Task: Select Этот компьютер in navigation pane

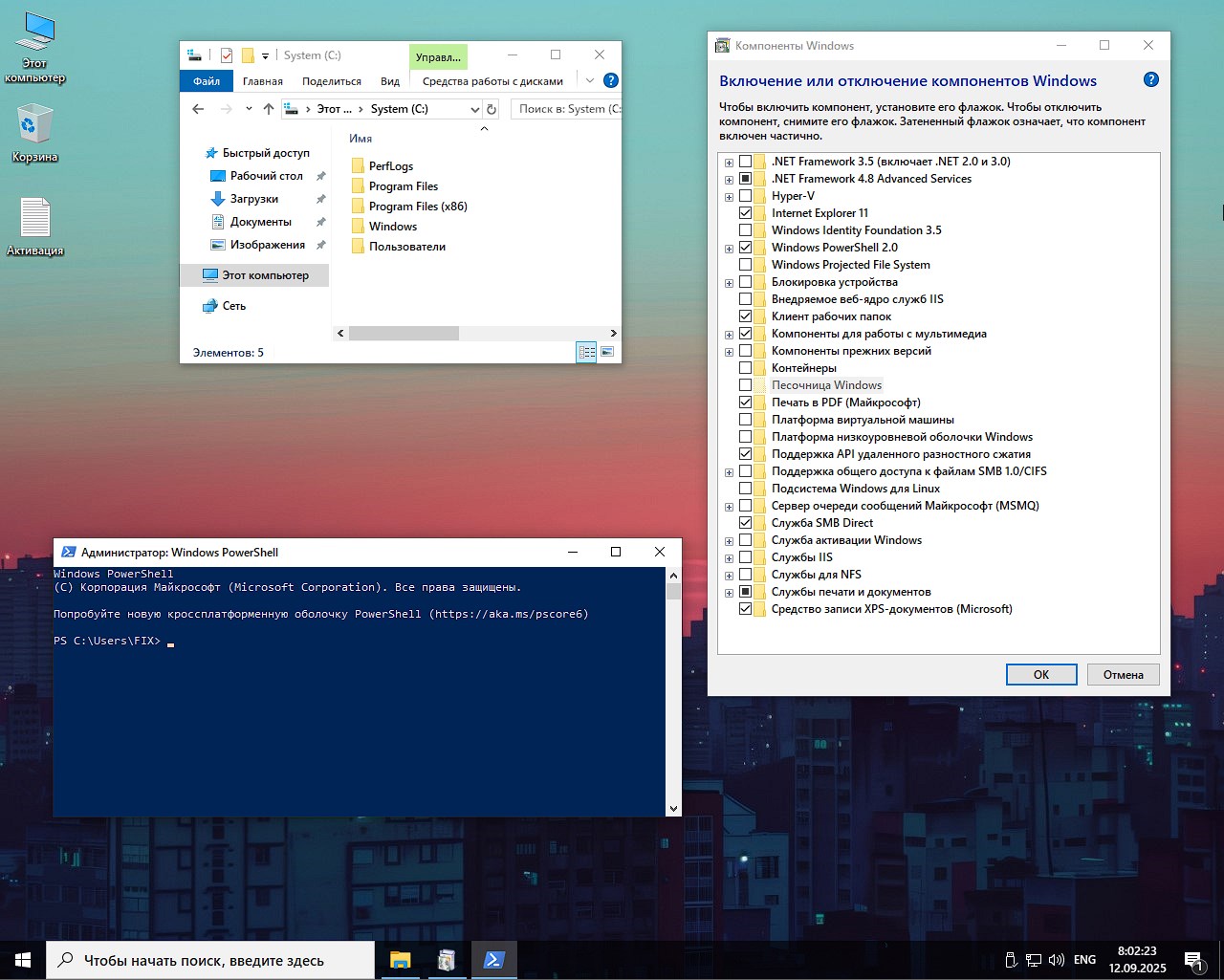Action: point(255,275)
